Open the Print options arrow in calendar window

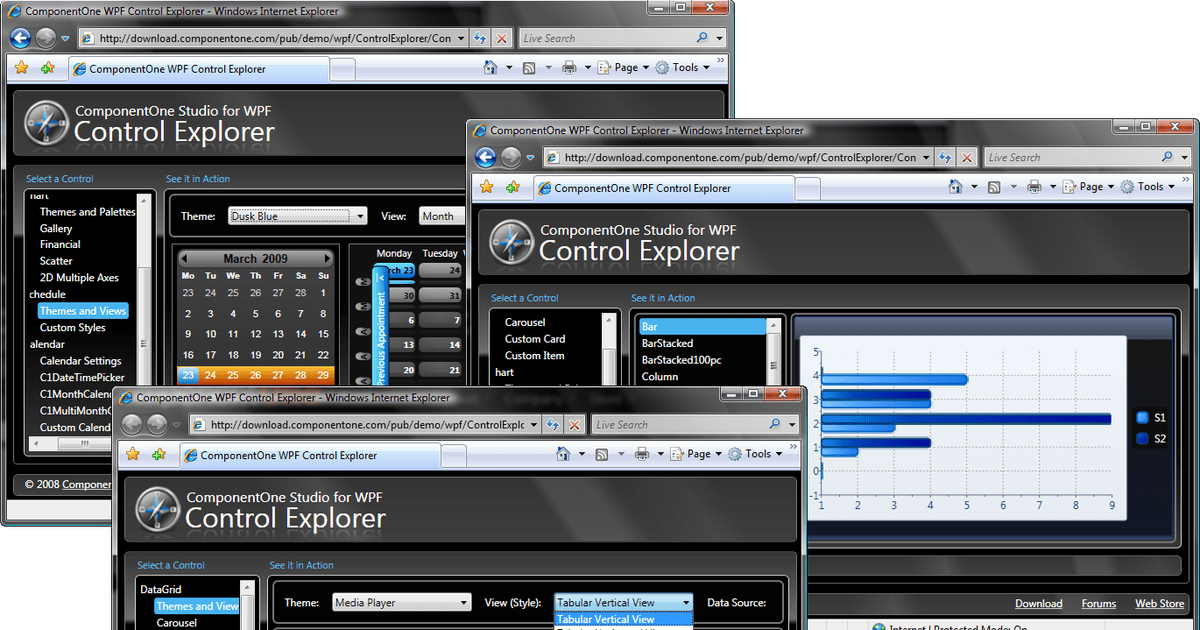coord(587,68)
